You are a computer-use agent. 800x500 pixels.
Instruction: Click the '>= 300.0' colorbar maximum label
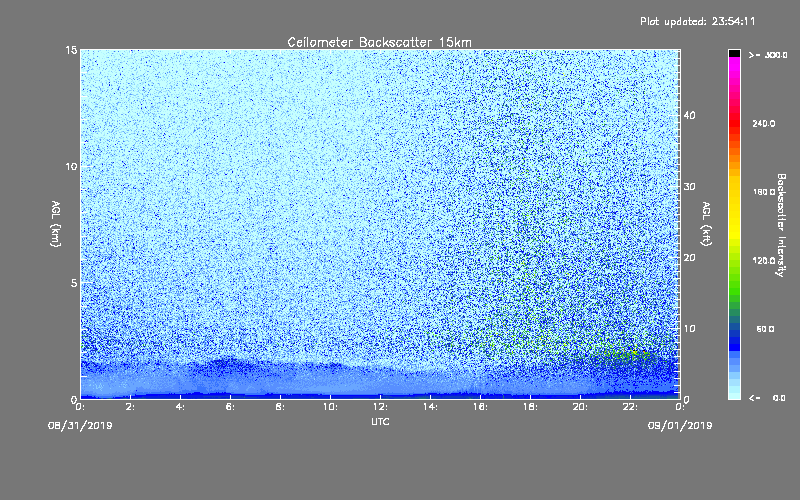click(768, 55)
